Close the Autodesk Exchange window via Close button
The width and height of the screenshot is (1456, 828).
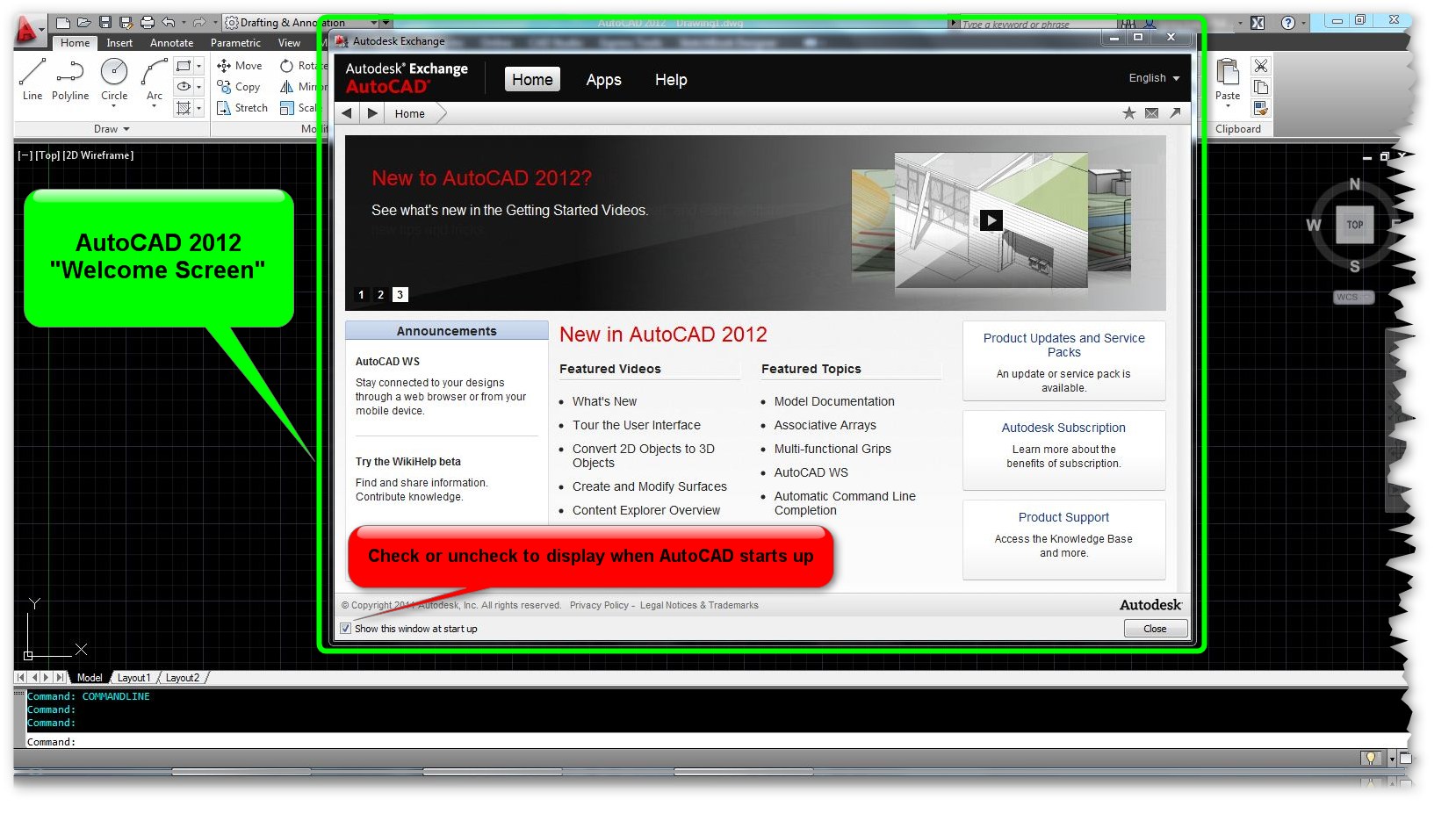1155,628
